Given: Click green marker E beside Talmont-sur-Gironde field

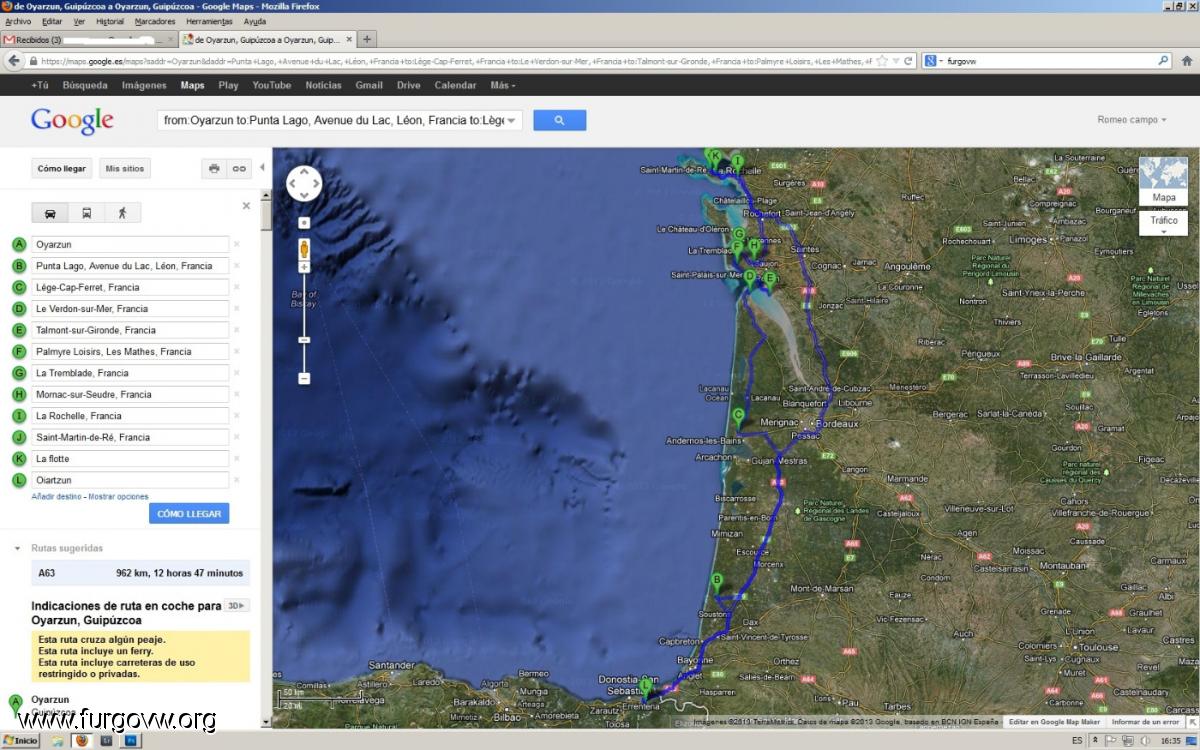Looking at the screenshot, I should tap(18, 330).
